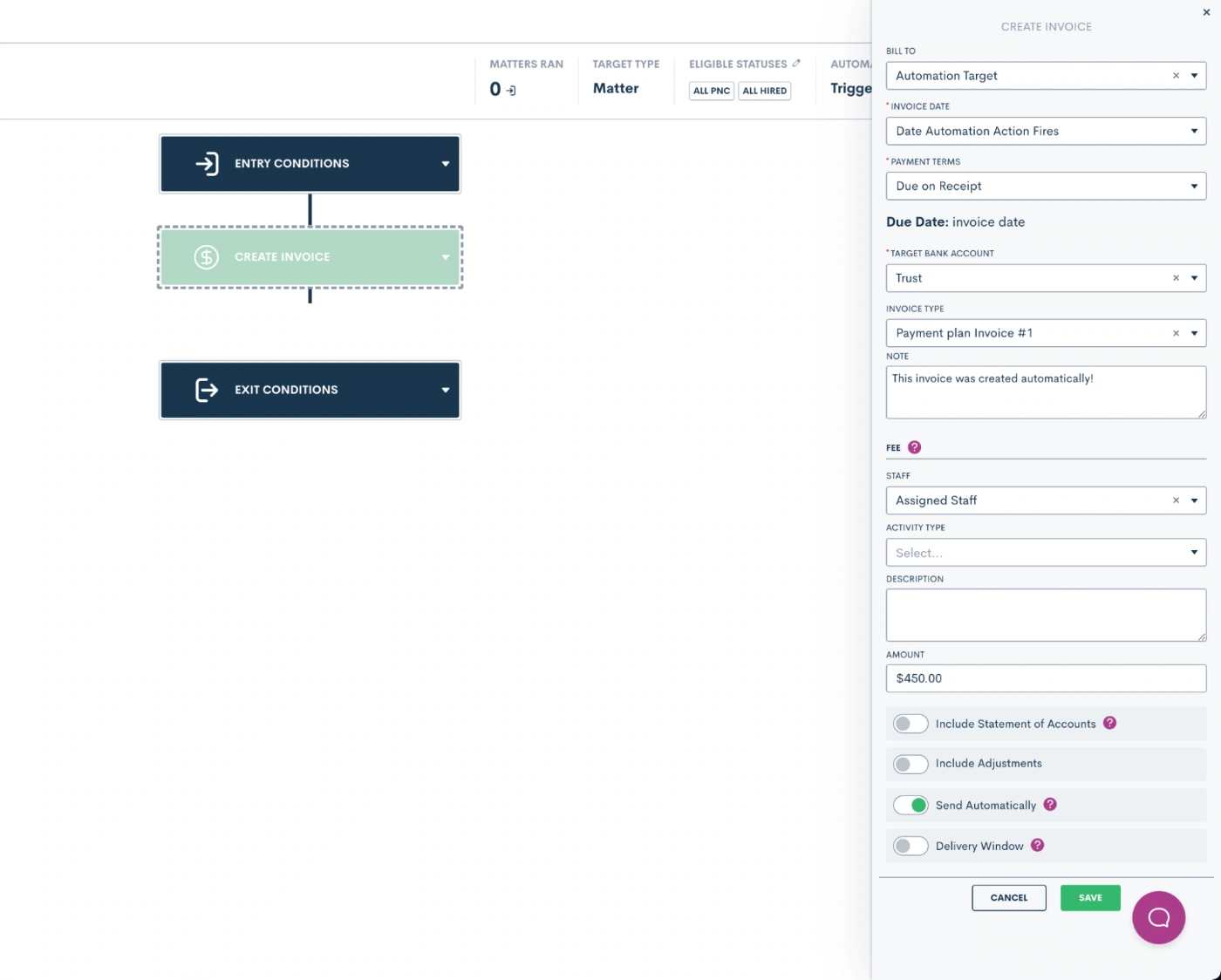Click the Save button

pyautogui.click(x=1090, y=897)
